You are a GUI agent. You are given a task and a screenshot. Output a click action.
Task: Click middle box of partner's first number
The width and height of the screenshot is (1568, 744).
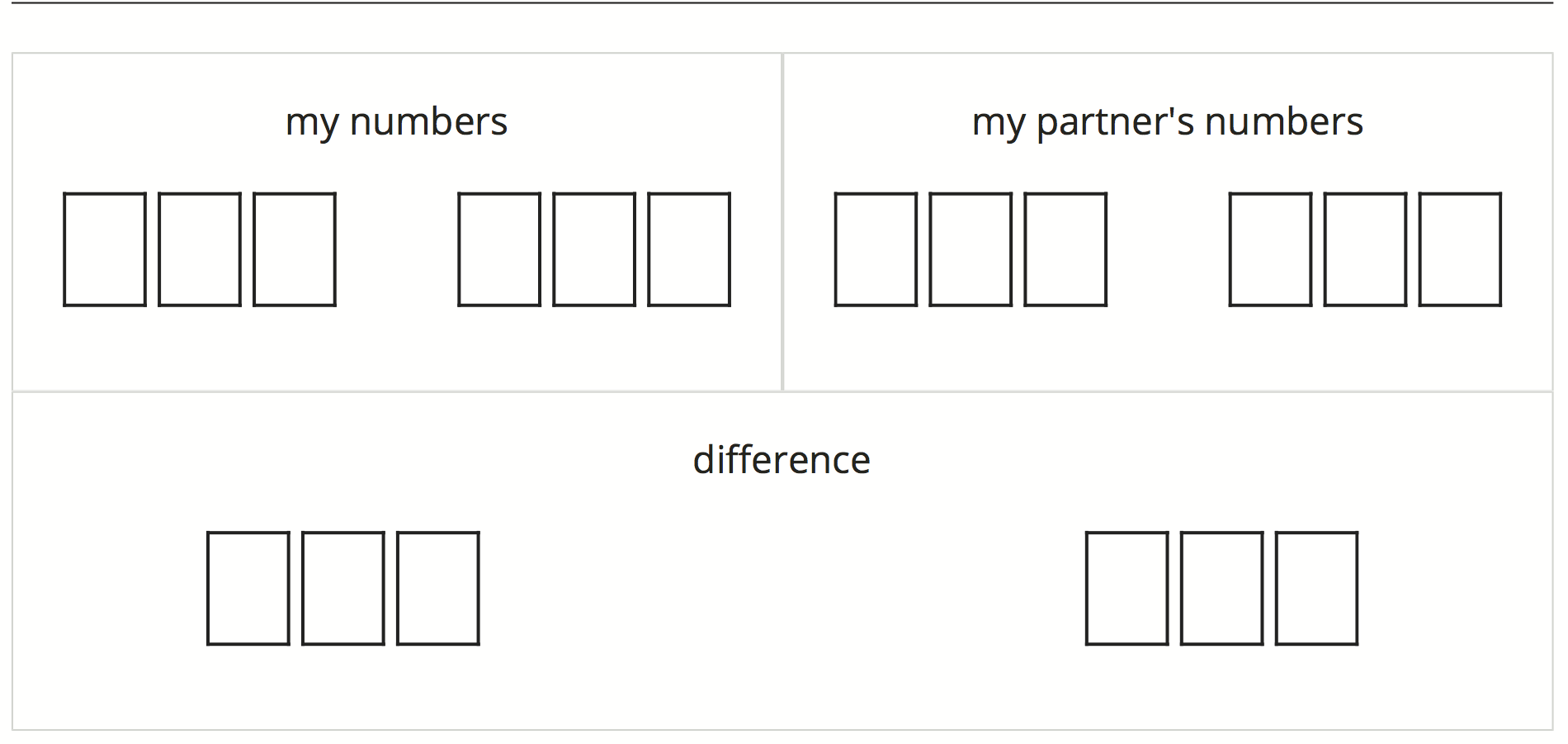click(971, 249)
